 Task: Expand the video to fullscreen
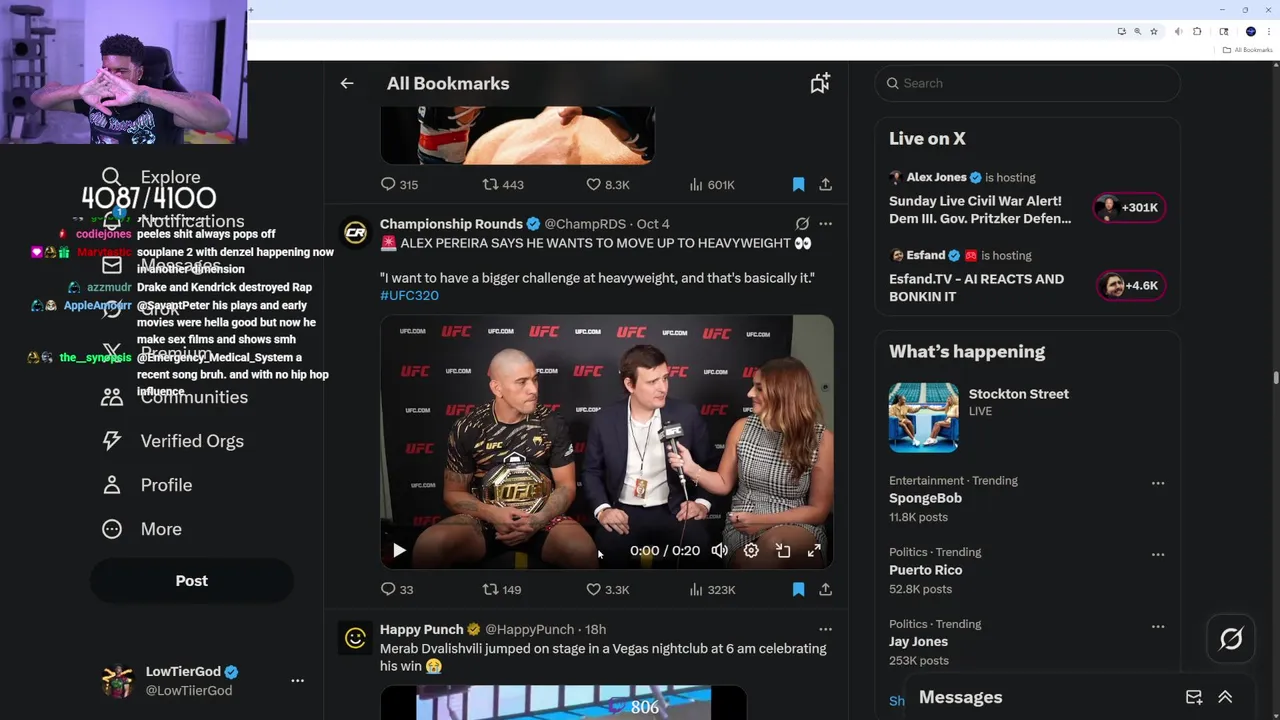(x=814, y=550)
